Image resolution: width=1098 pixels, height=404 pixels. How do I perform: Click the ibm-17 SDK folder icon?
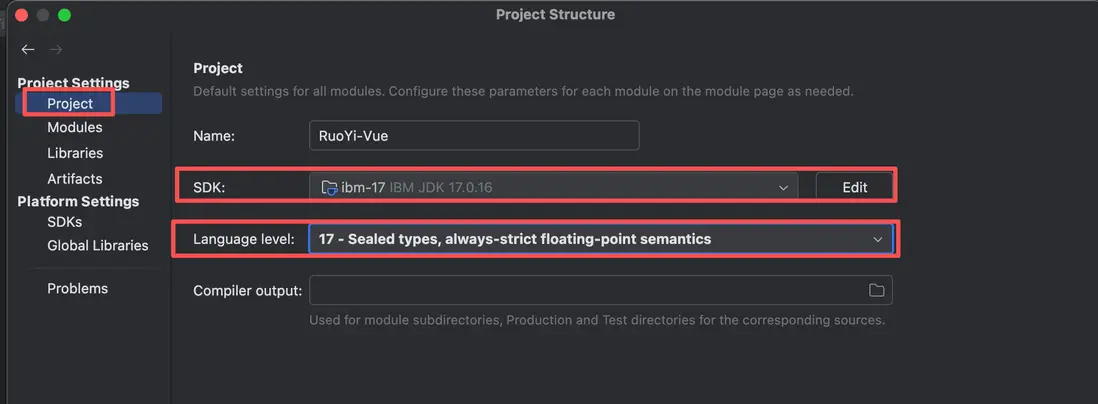pyautogui.click(x=329, y=187)
